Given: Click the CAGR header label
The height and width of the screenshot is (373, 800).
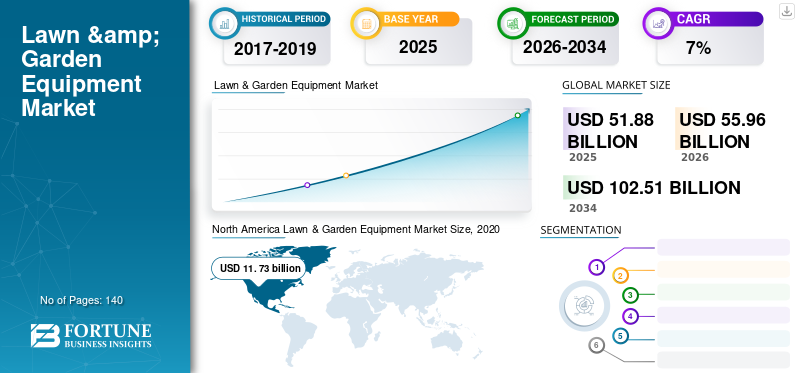Looking at the screenshot, I should [x=693, y=19].
